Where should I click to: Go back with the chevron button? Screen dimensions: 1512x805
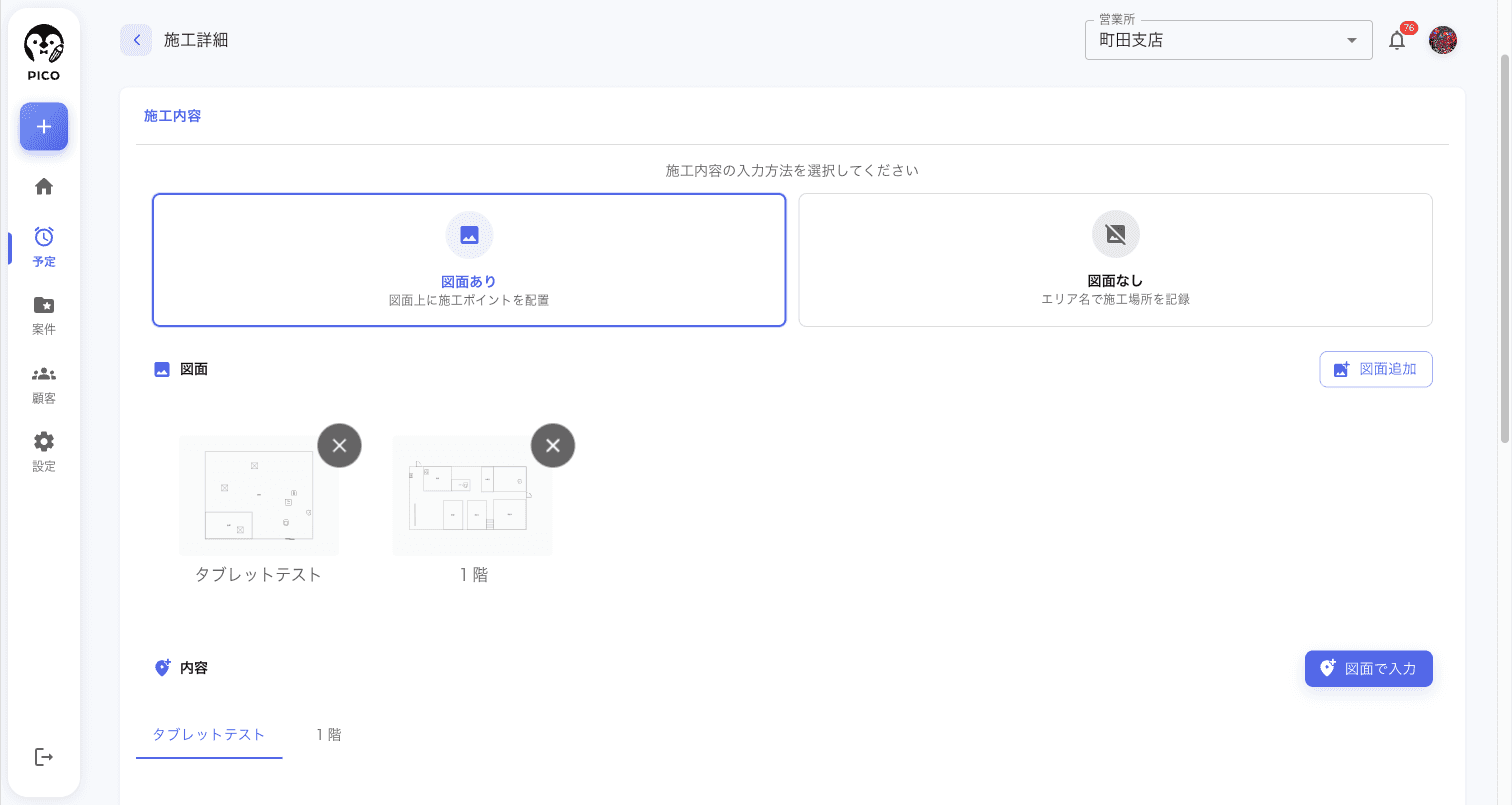point(136,40)
